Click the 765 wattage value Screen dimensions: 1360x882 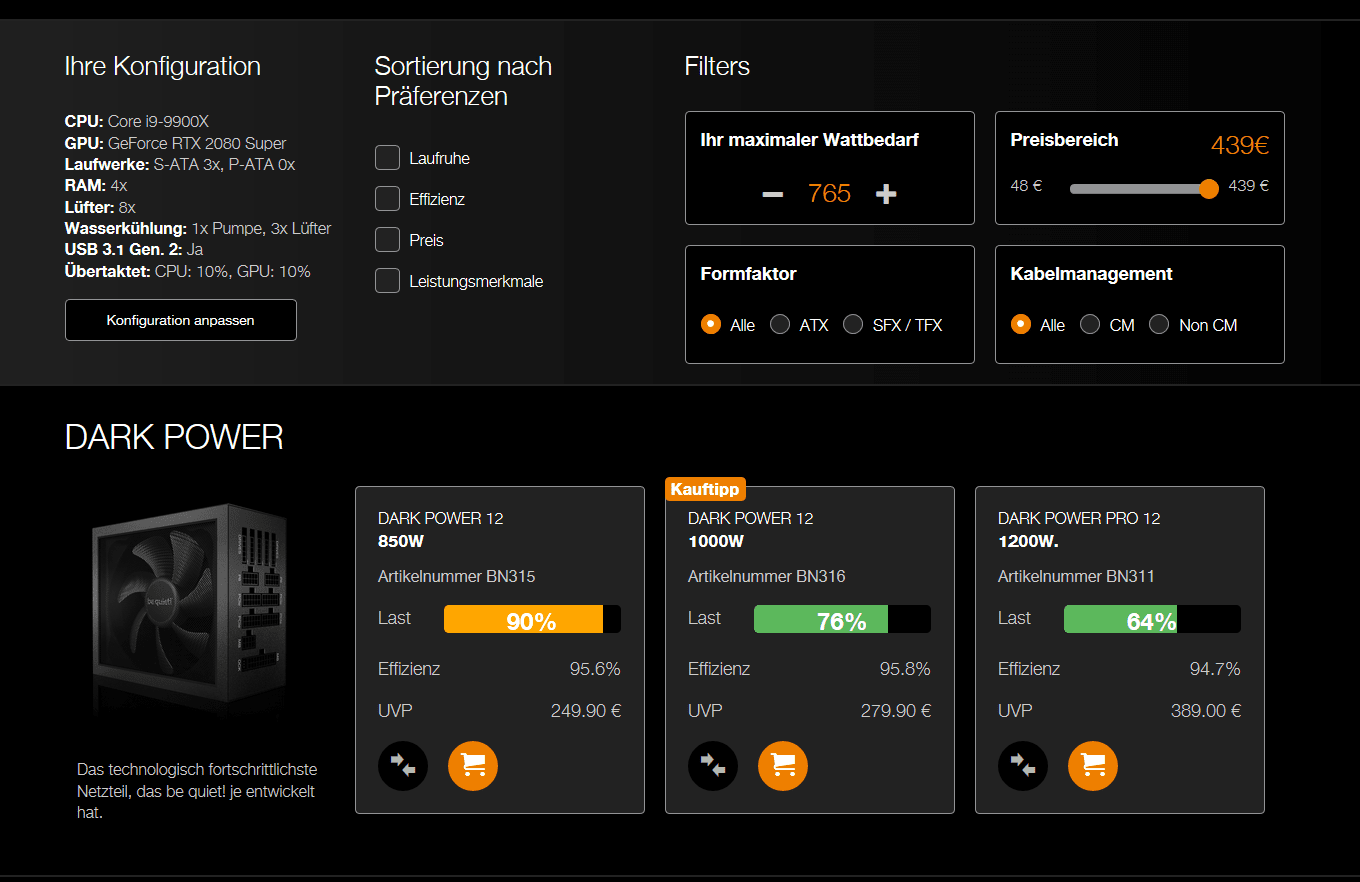click(829, 194)
